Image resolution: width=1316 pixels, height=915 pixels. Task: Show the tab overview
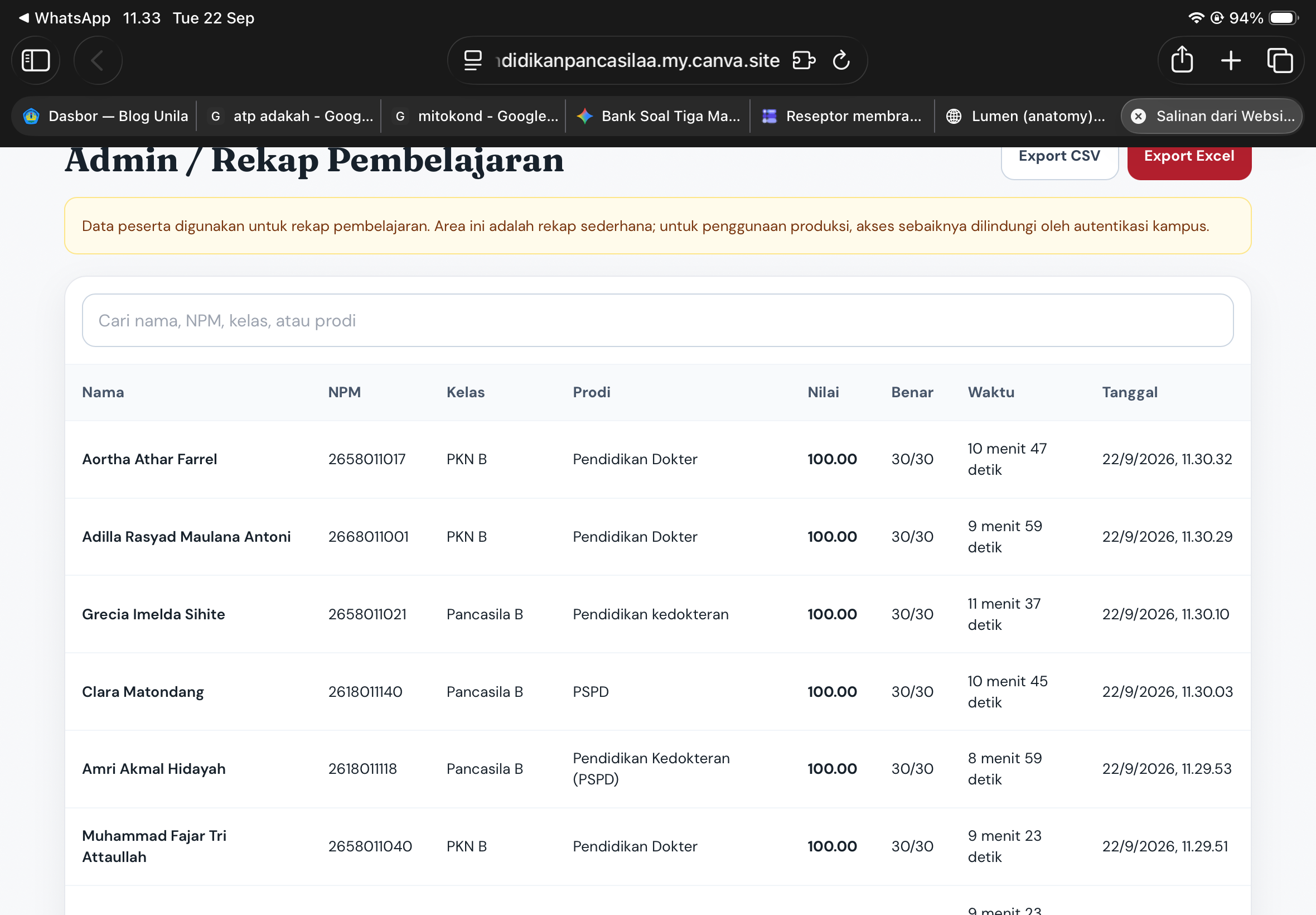pyautogui.click(x=1280, y=60)
